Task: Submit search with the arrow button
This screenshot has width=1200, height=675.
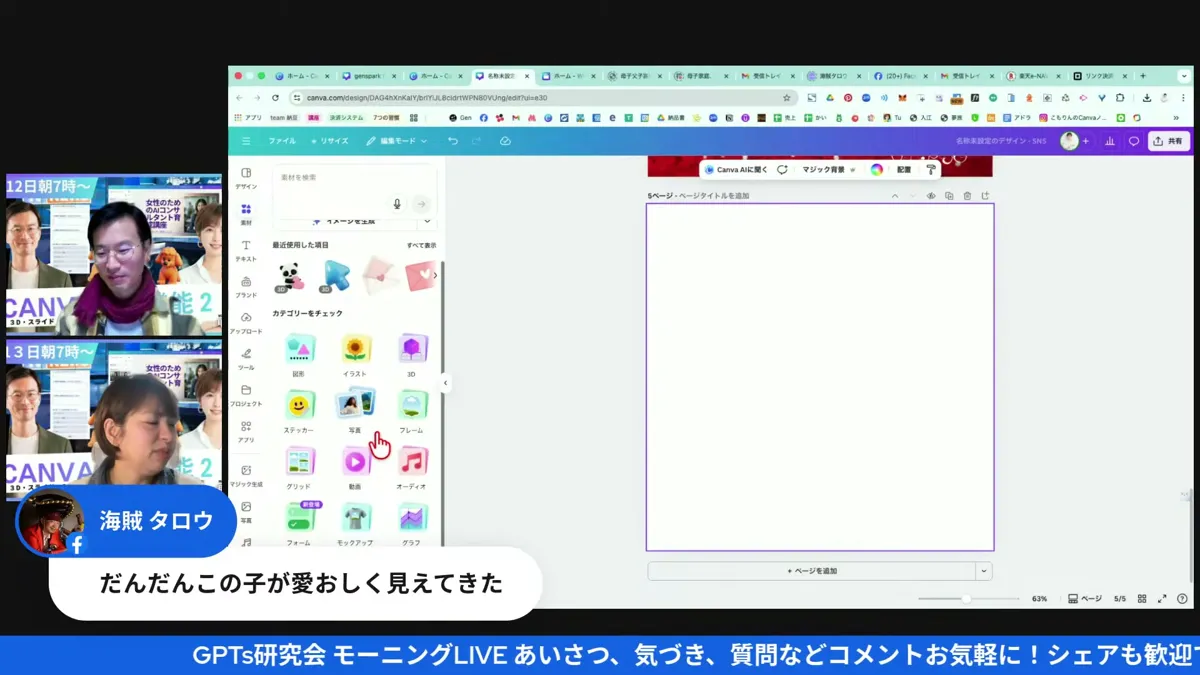Action: click(421, 204)
